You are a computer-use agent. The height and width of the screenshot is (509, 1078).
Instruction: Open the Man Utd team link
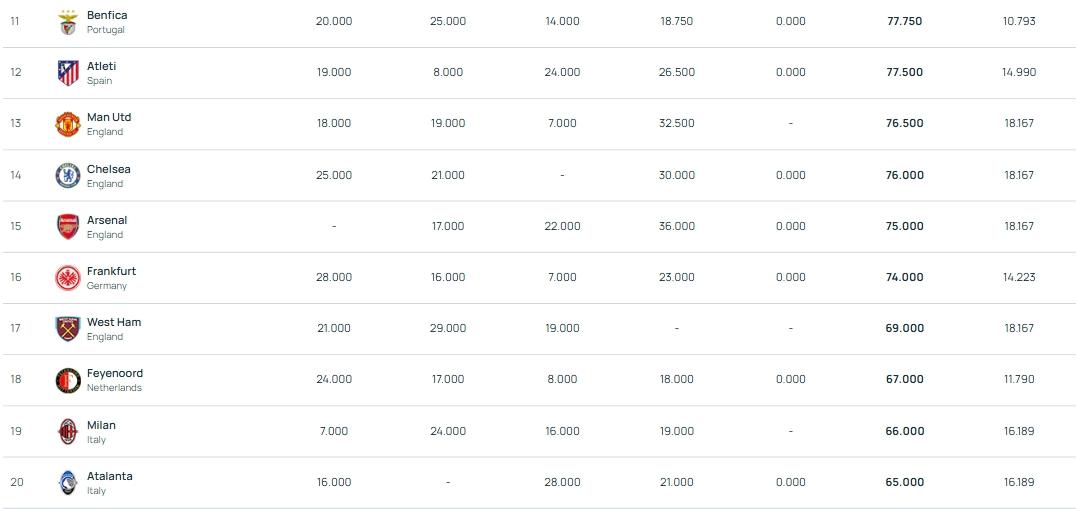coord(109,117)
